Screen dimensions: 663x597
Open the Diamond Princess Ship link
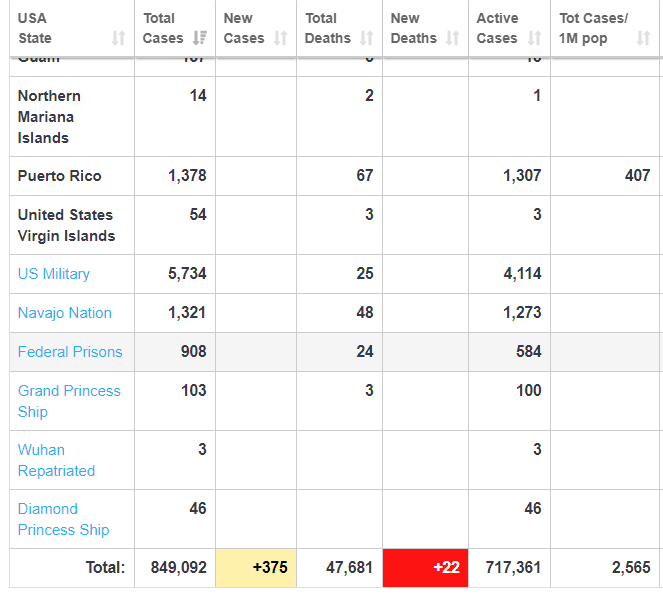click(x=63, y=519)
